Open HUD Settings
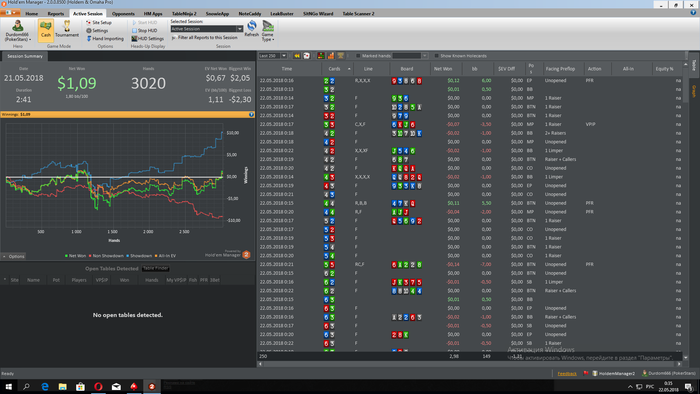The height and width of the screenshot is (394, 700). coord(147,39)
